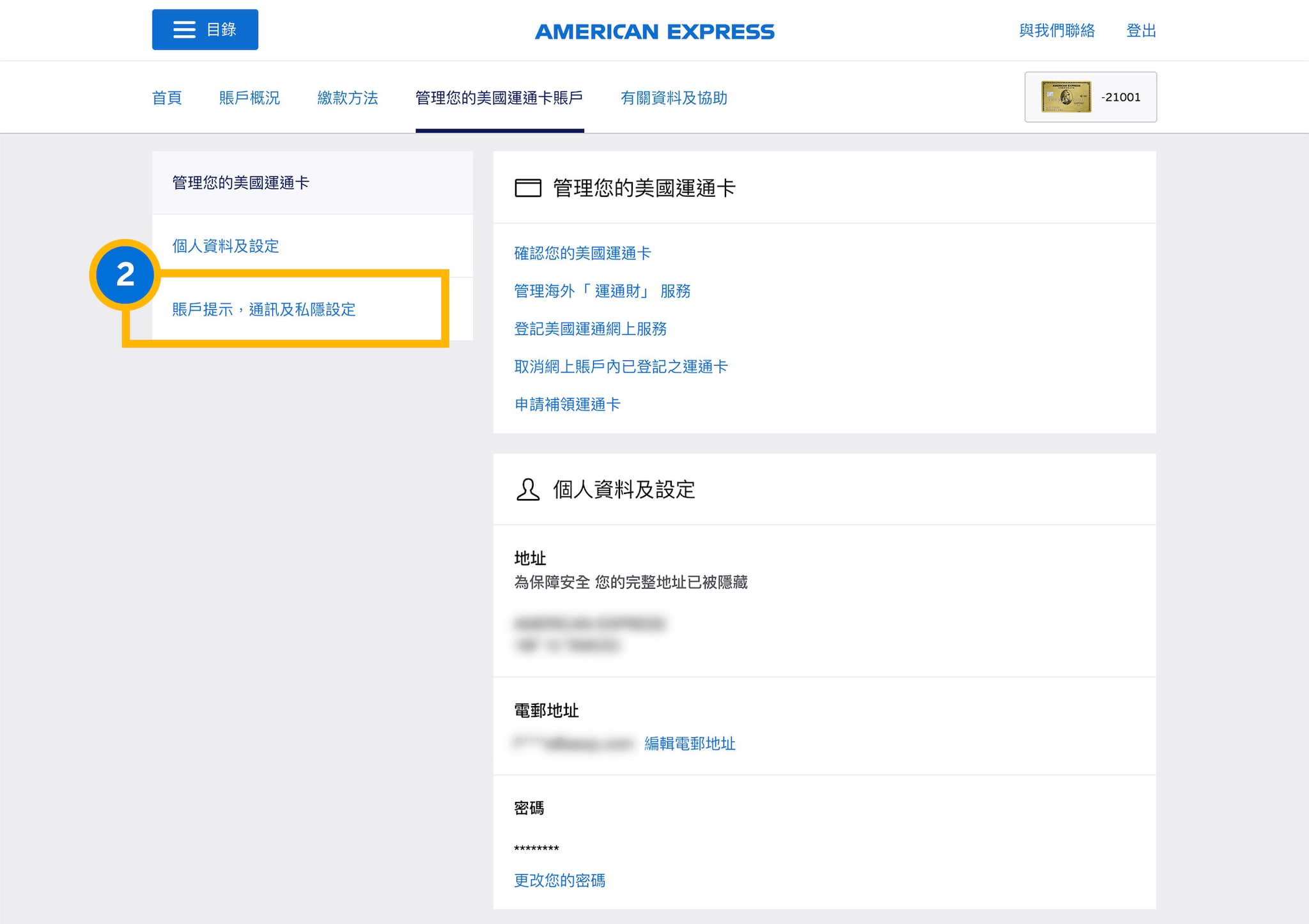
Task: Click the gold card thumbnail image
Action: pyautogui.click(x=1065, y=97)
